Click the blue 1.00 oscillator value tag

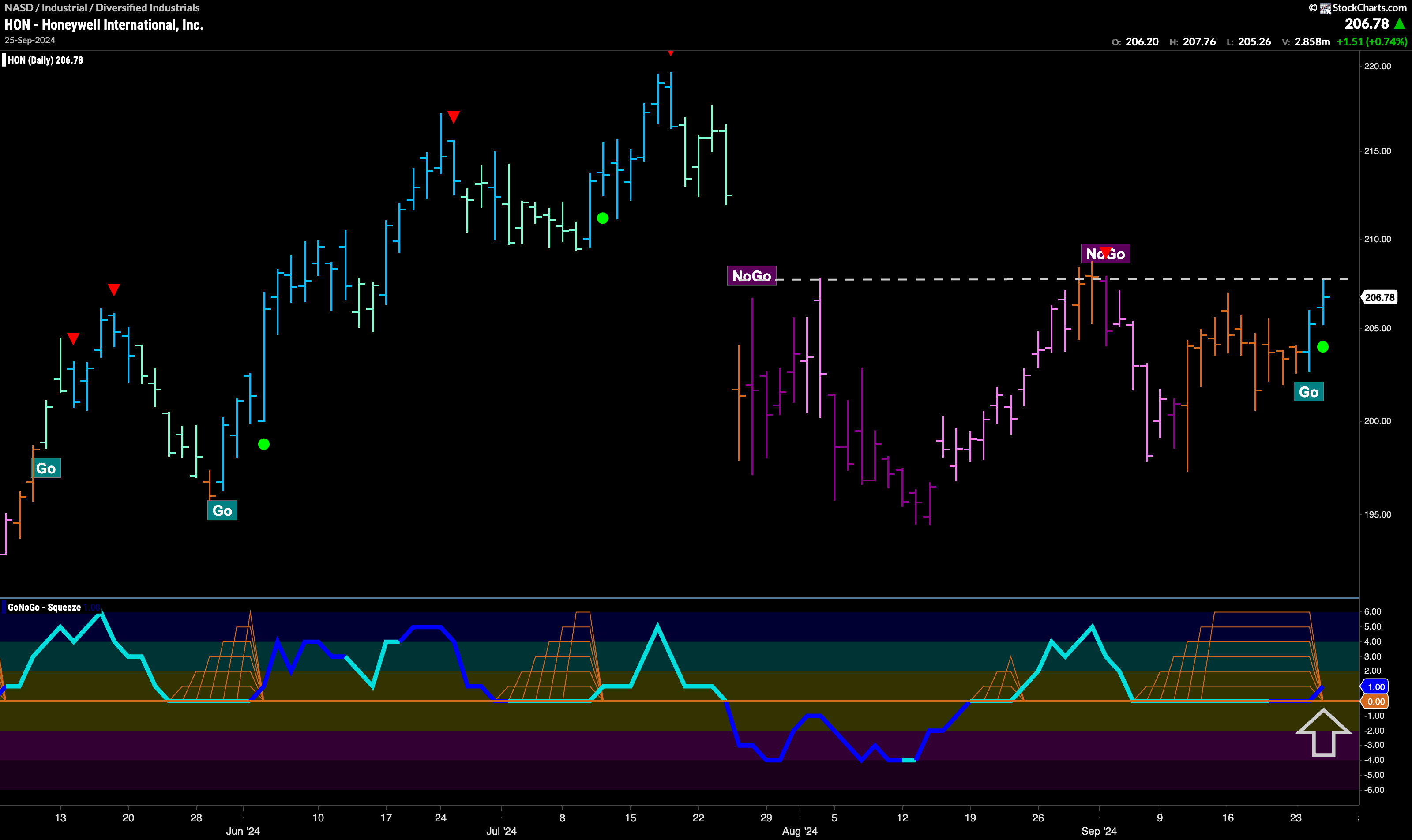pos(1375,686)
